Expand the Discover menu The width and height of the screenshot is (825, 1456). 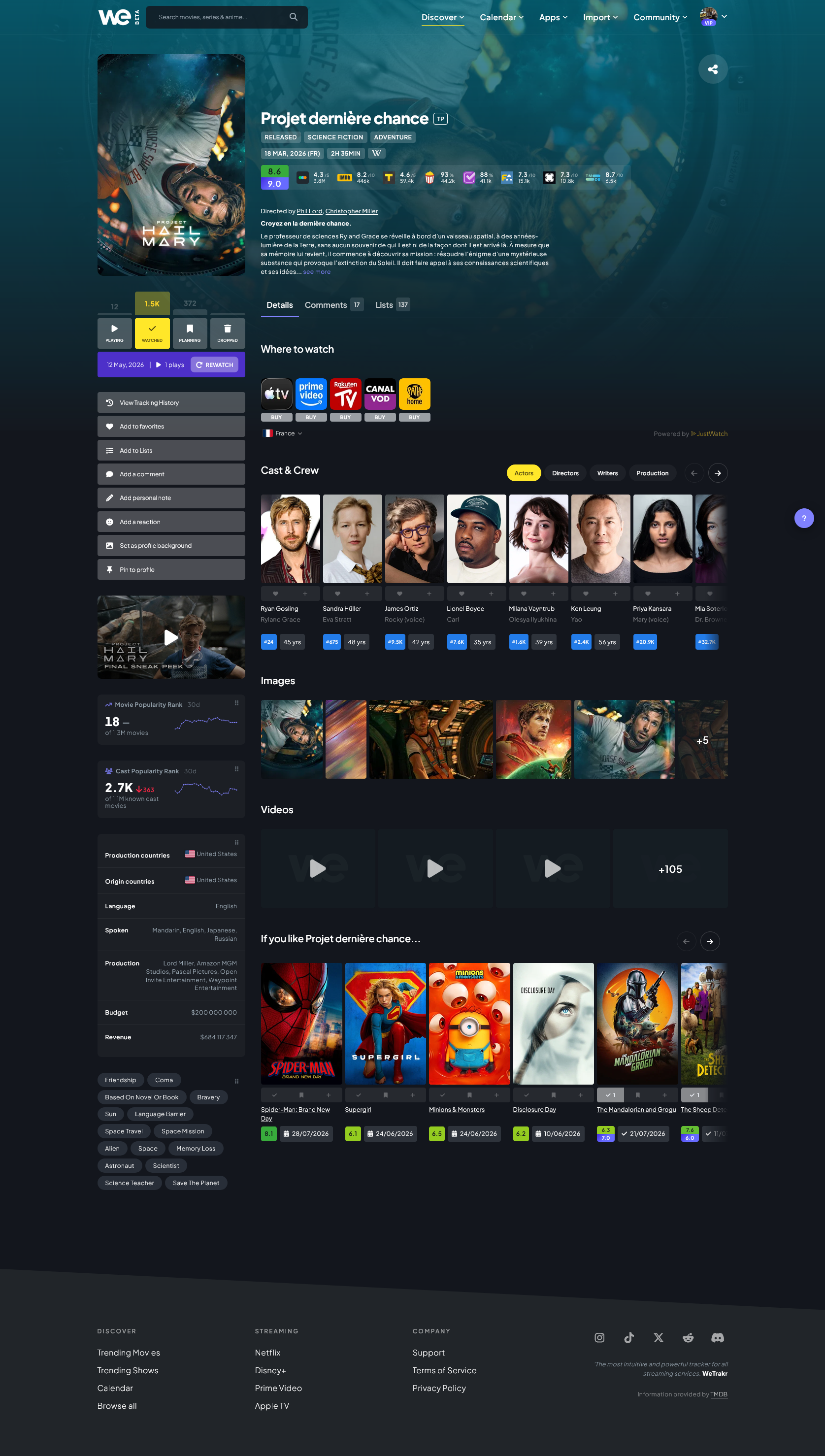[442, 17]
